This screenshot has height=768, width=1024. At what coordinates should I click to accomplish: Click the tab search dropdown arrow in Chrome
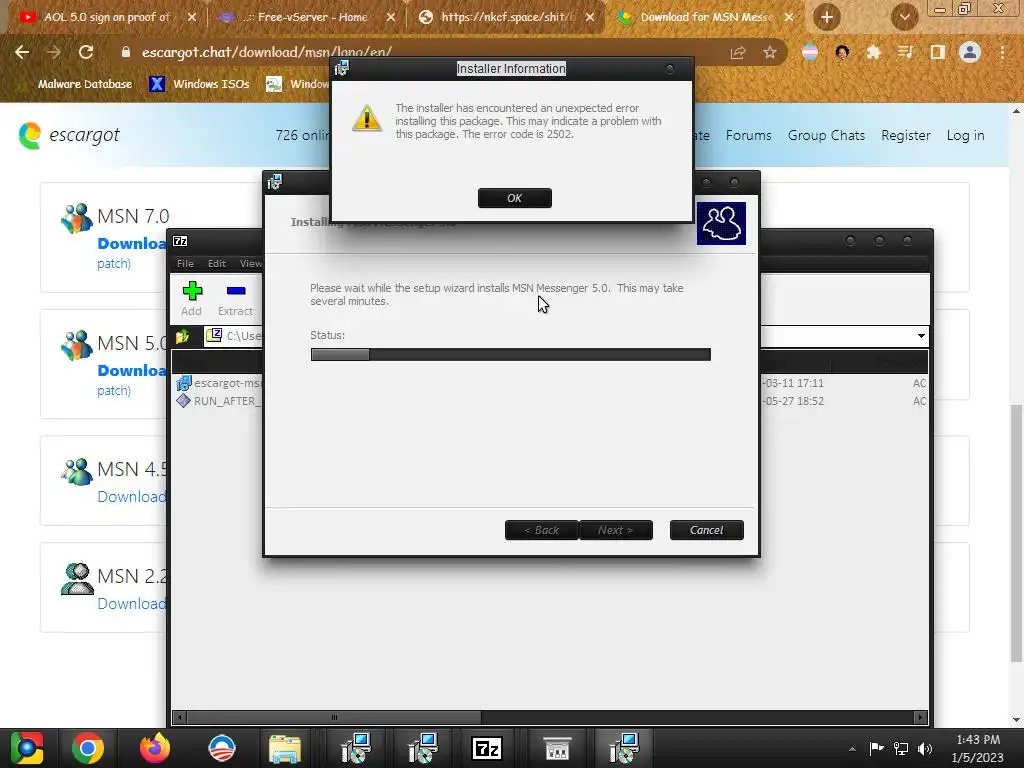[x=904, y=17]
